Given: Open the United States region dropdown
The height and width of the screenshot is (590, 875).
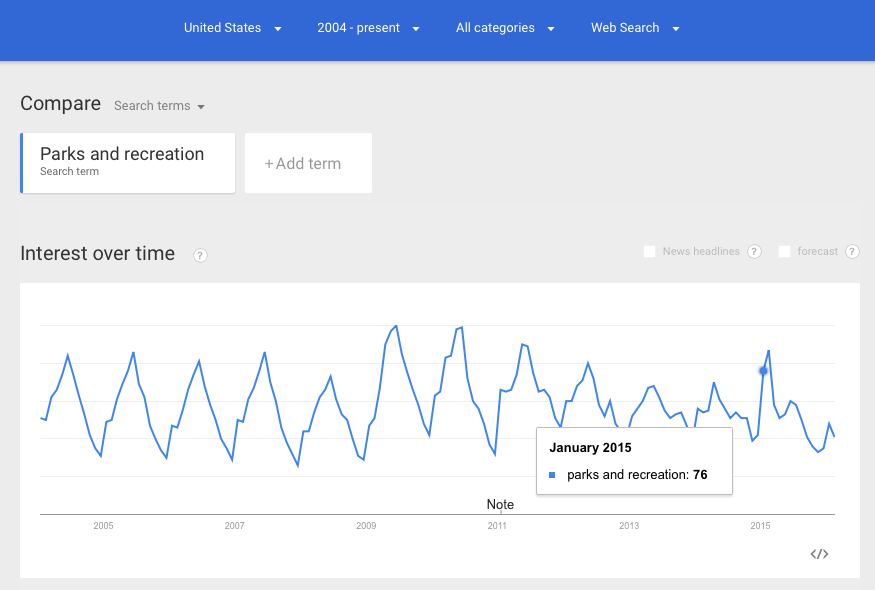Looking at the screenshot, I should pyautogui.click(x=232, y=28).
